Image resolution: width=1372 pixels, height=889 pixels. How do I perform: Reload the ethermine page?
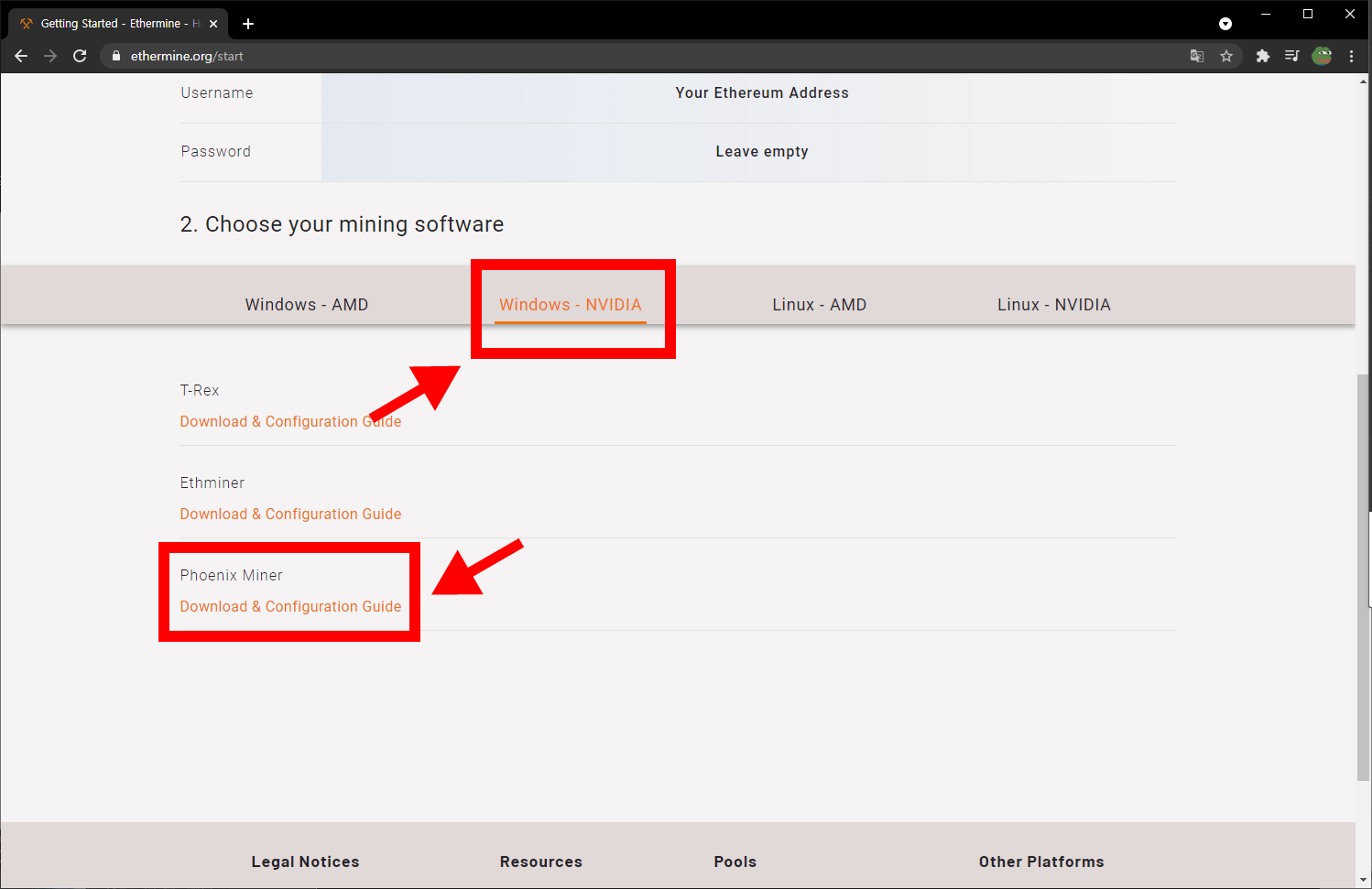point(80,56)
